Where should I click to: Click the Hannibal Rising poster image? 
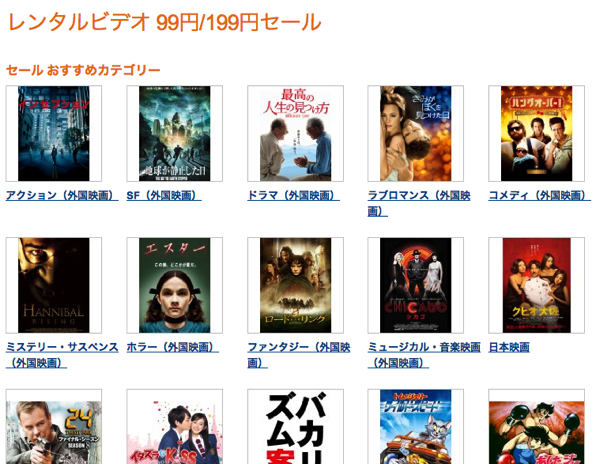point(54,285)
